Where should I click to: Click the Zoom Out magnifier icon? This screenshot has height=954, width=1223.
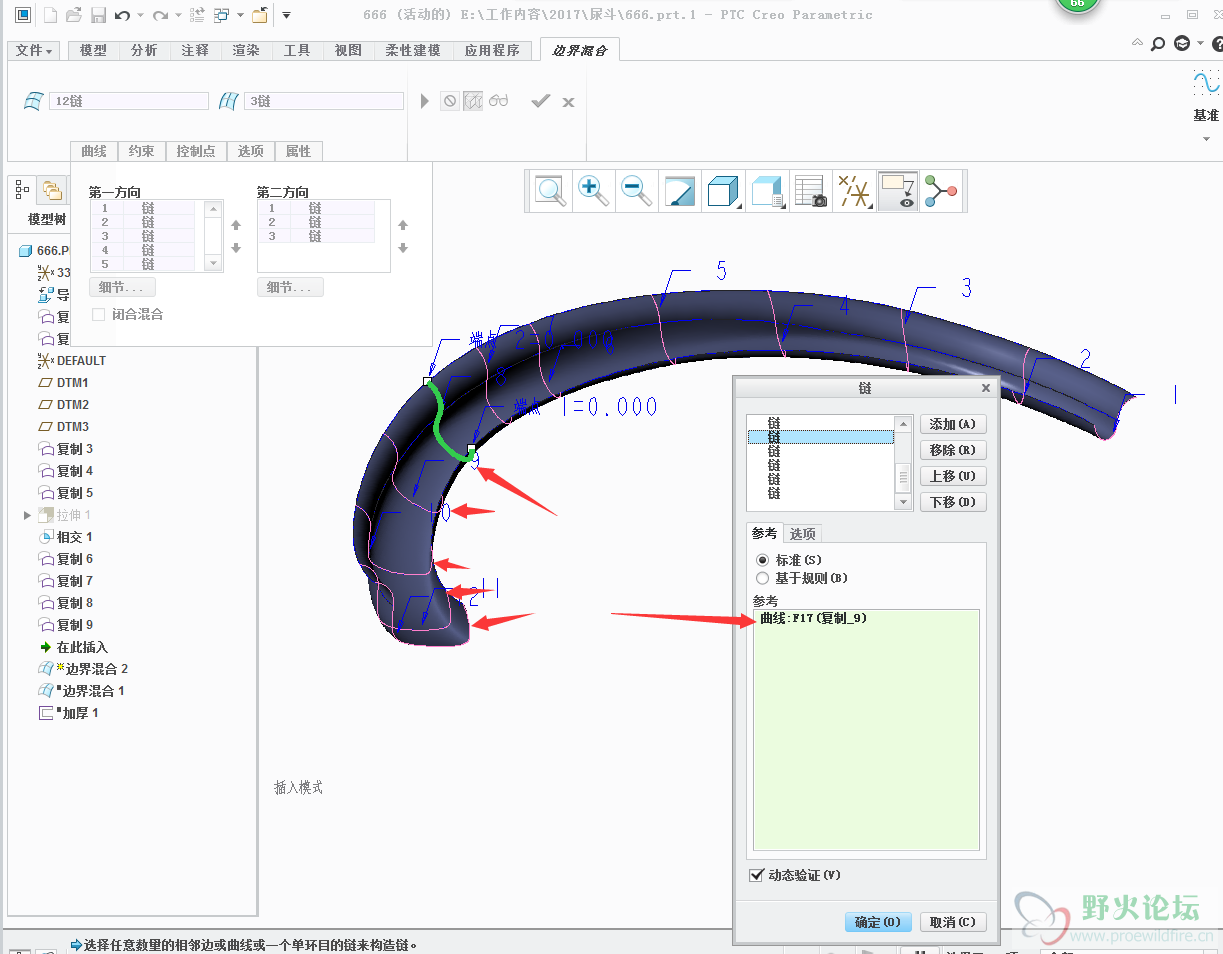click(x=636, y=190)
